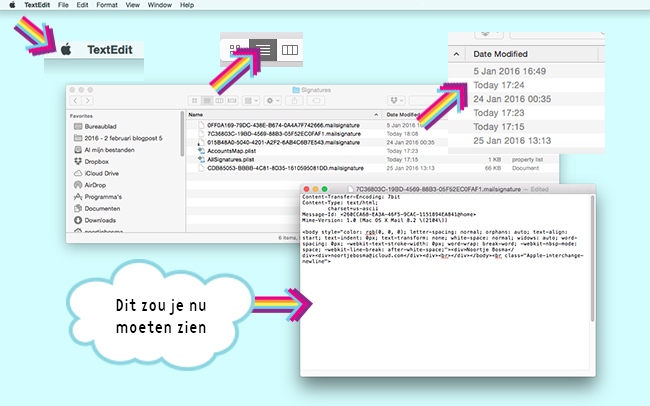The width and height of the screenshot is (650, 406).
Task: Open the Format menu
Action: tap(107, 5)
